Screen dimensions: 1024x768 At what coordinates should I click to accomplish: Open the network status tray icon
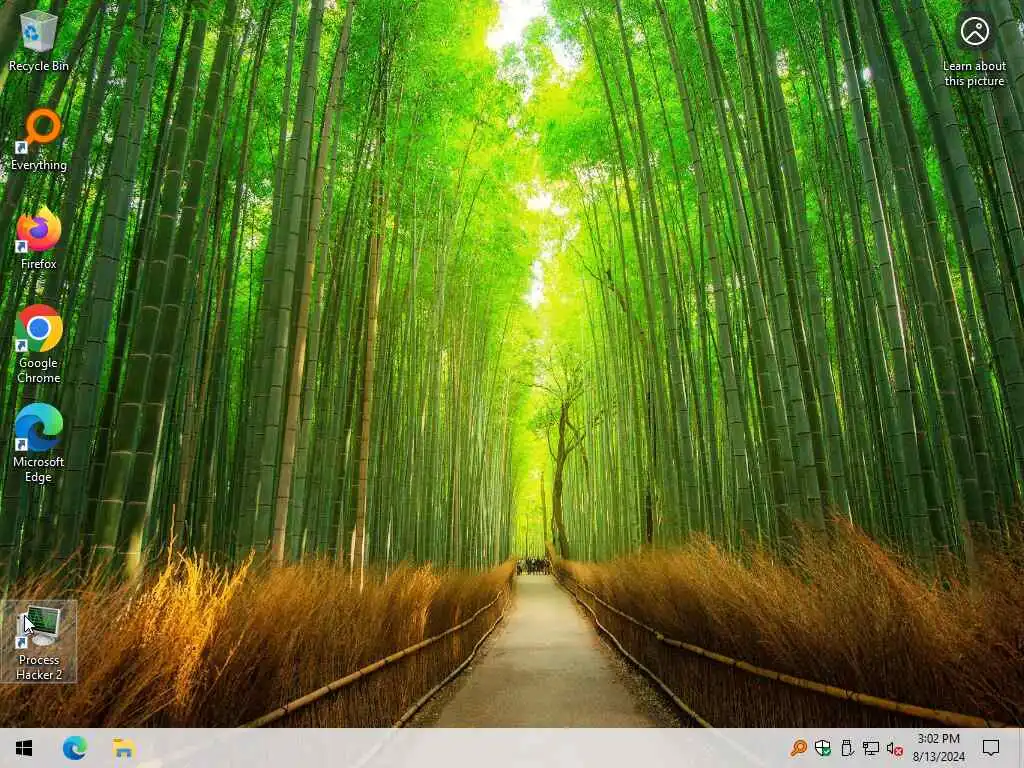(x=871, y=748)
